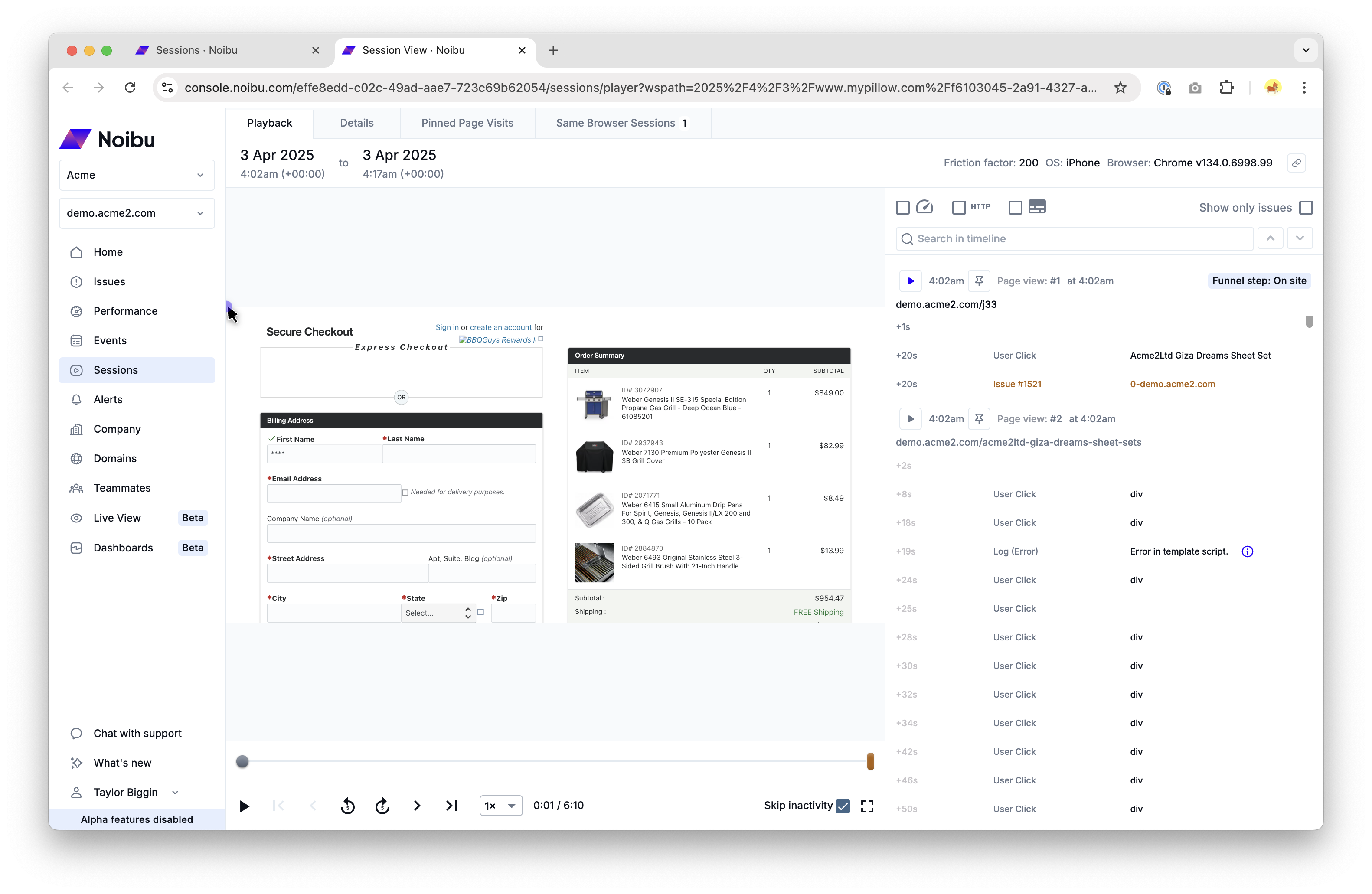1372x894 pixels.
Task: Rewind playback five seconds
Action: [x=348, y=805]
